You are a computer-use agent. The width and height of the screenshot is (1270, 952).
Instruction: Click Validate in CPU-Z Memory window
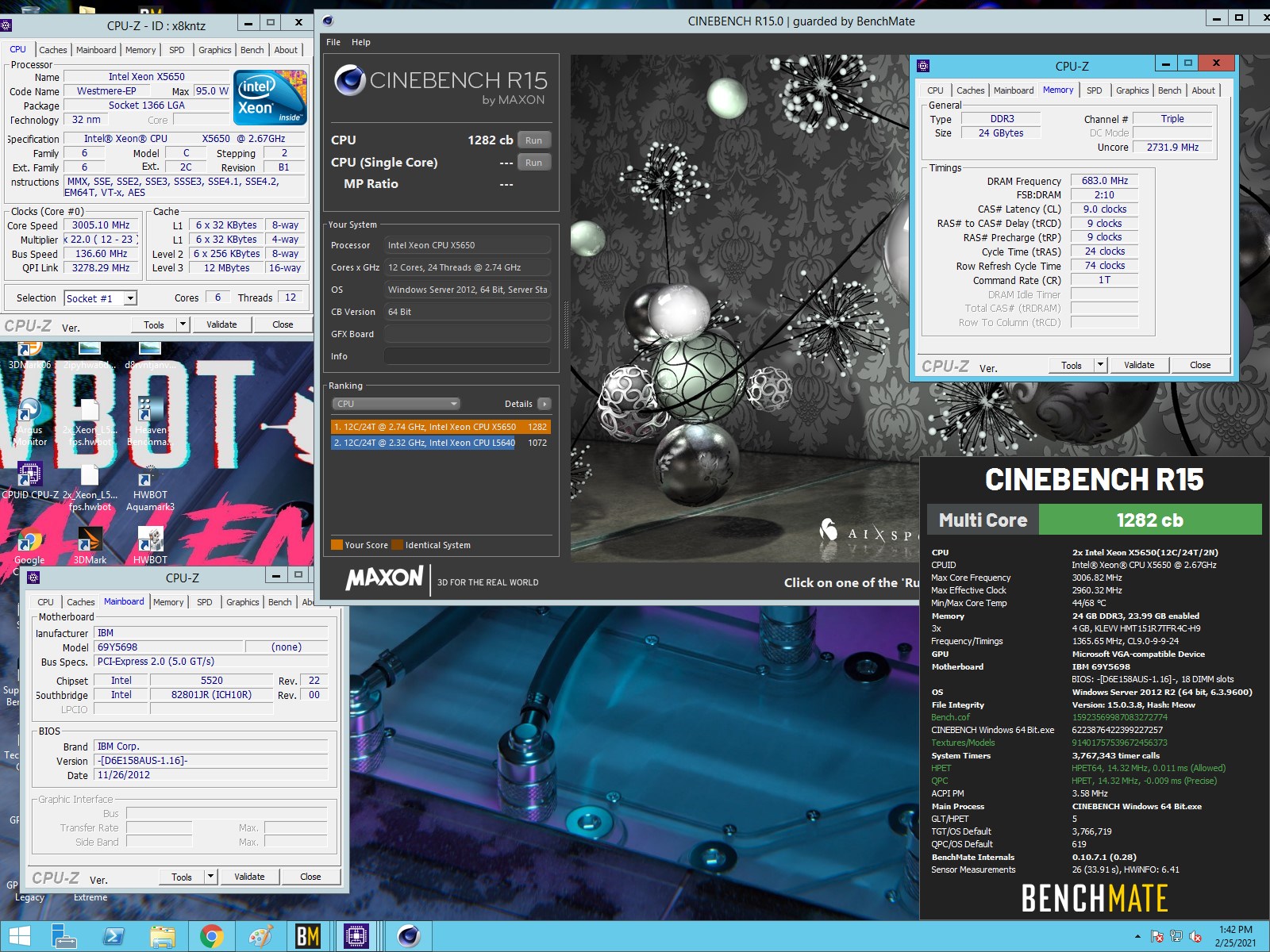(1139, 365)
